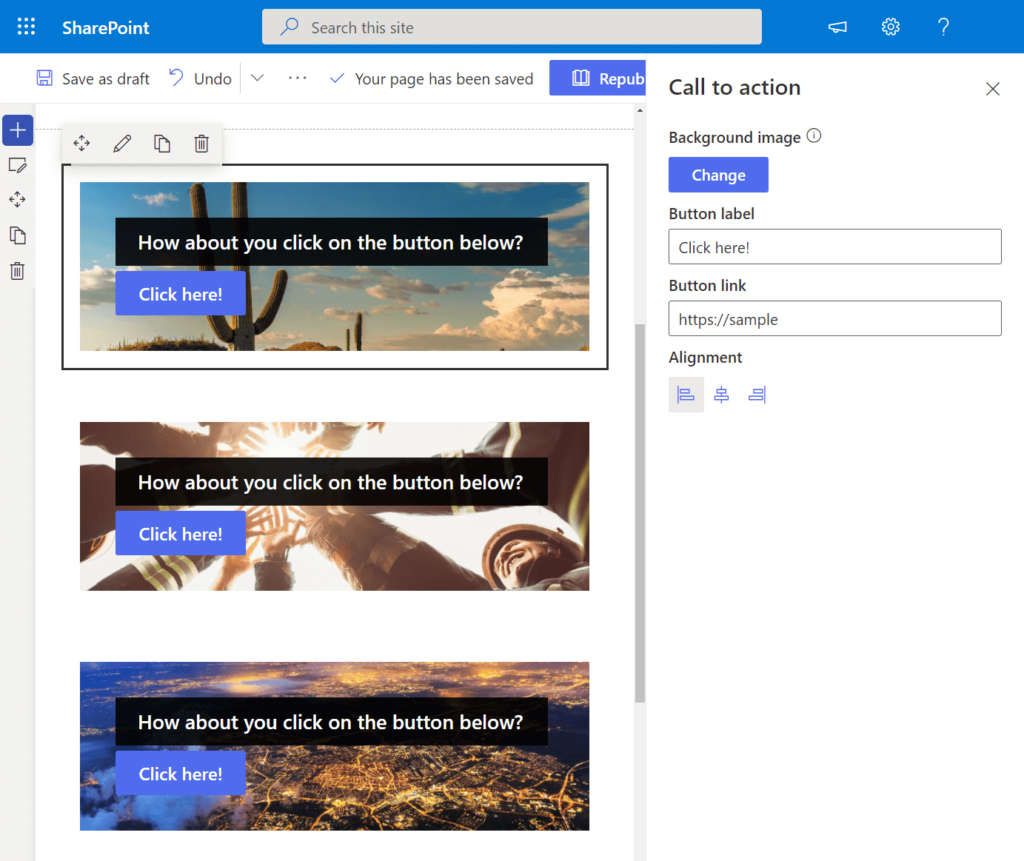Click the SharePoint home title
Image resolution: width=1024 pixels, height=861 pixels.
coord(105,27)
